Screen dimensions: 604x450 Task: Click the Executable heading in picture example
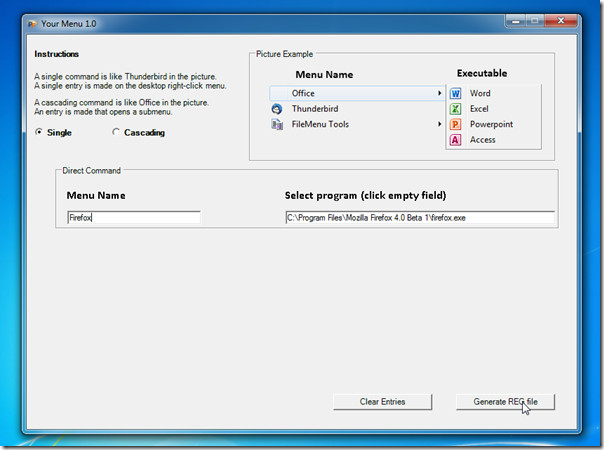(x=482, y=73)
